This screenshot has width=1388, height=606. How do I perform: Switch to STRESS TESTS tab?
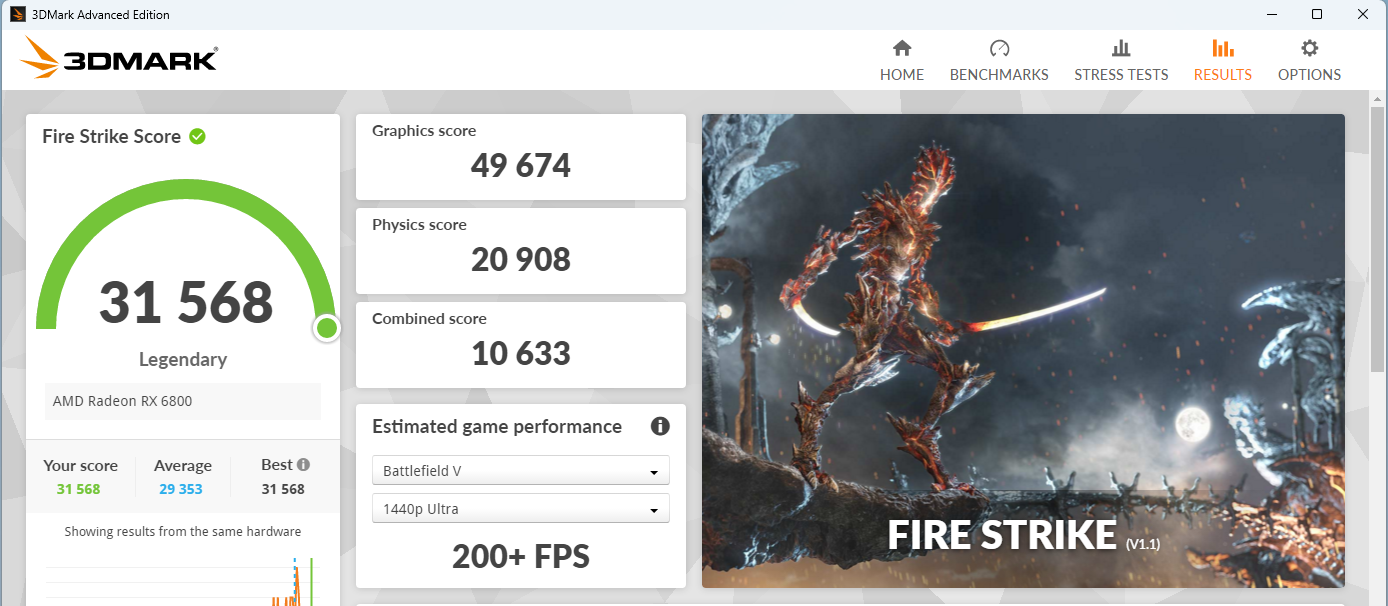[1121, 61]
